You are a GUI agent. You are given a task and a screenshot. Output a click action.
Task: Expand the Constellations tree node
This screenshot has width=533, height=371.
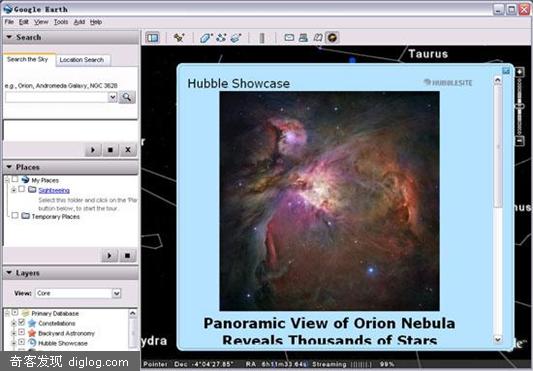click(x=14, y=323)
